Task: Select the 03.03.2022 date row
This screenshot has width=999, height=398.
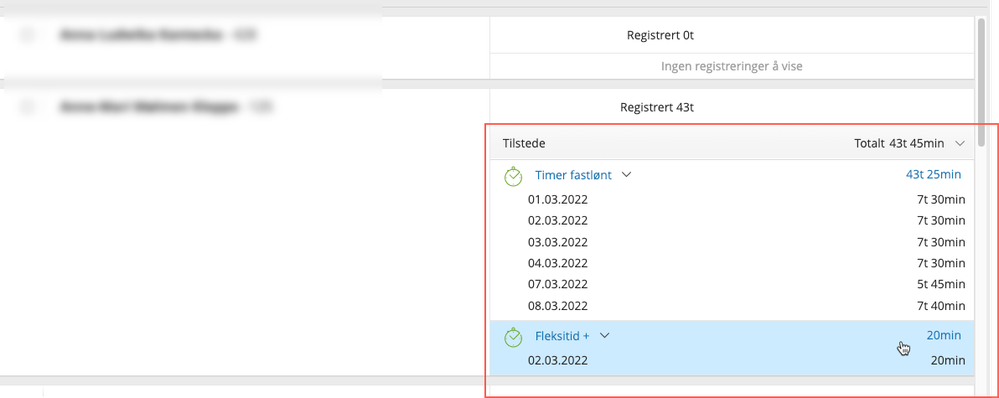Action: pyautogui.click(x=732, y=242)
